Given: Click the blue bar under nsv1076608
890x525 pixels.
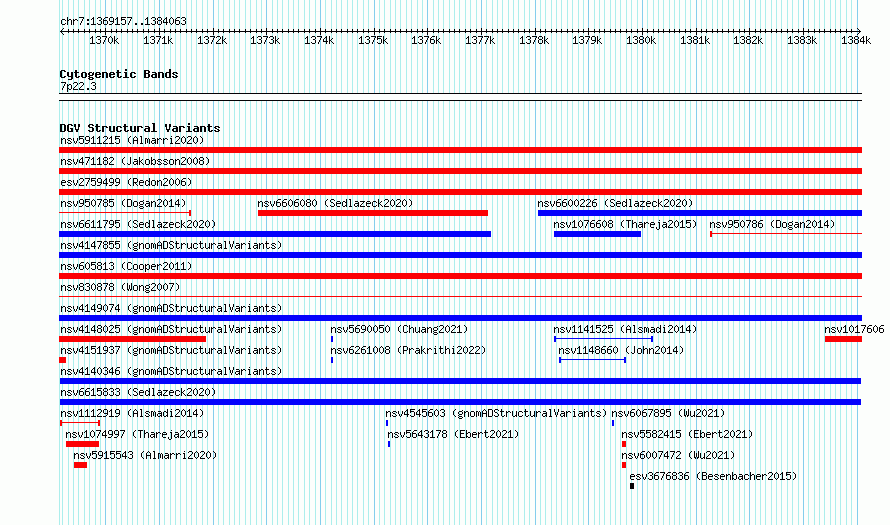Looking at the screenshot, I should tap(597, 234).
